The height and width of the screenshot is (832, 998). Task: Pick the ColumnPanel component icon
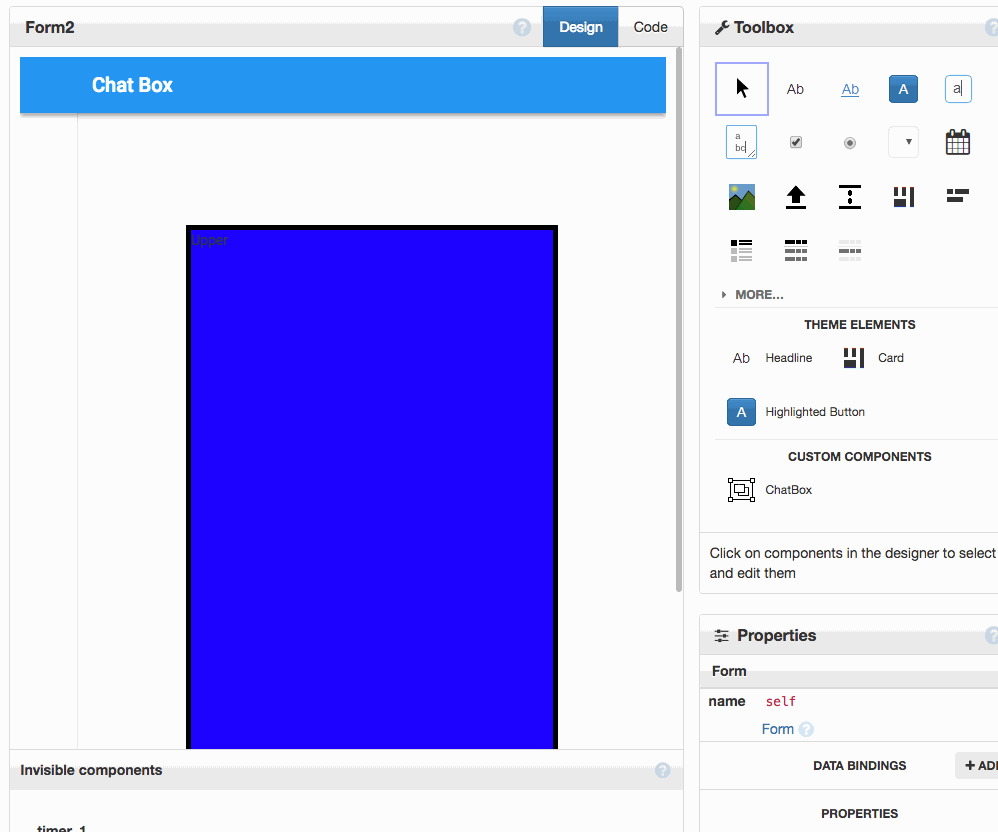pyautogui.click(x=904, y=197)
